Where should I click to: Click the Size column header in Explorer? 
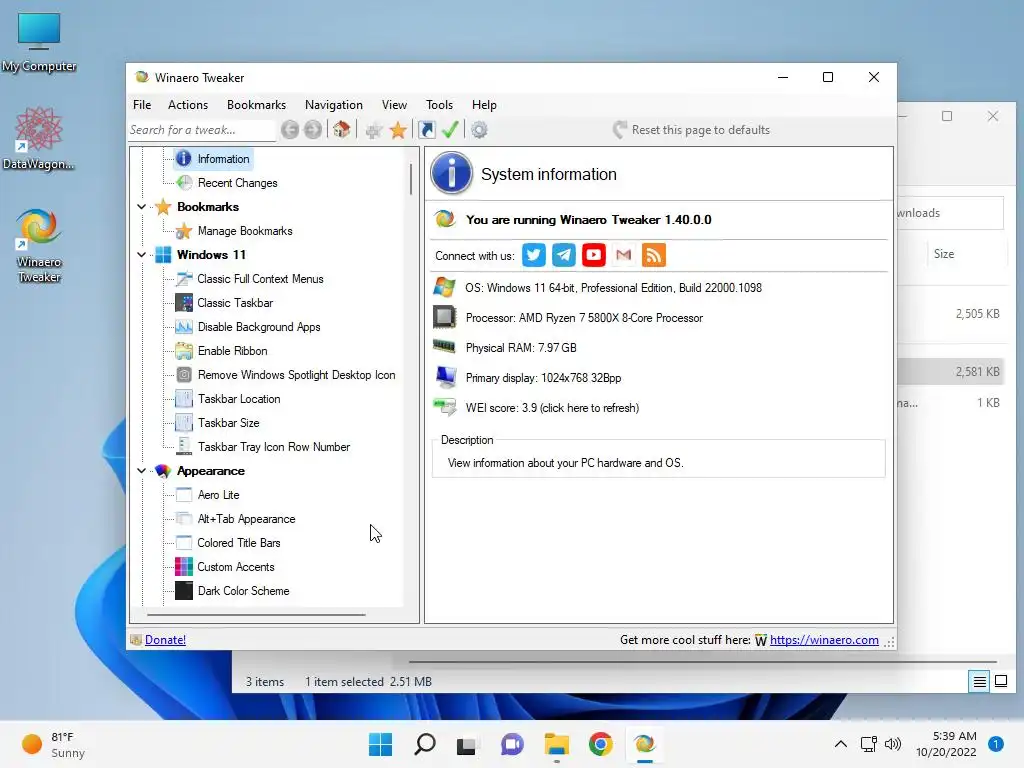[944, 254]
